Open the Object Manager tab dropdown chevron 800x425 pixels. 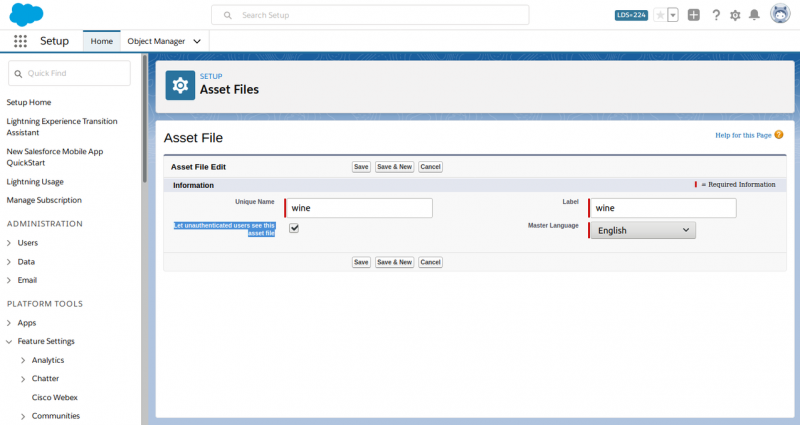[x=197, y=41]
